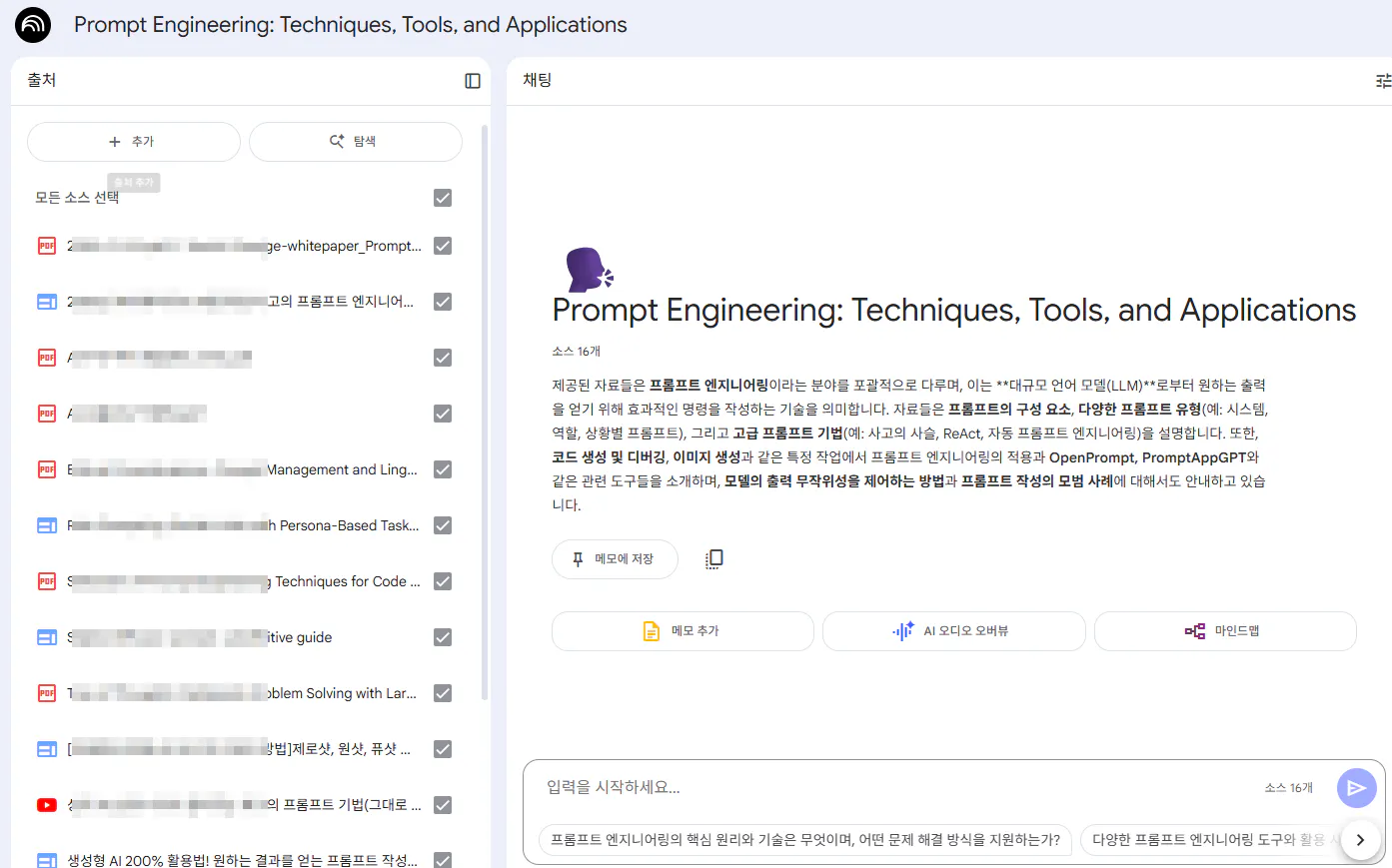Collapse the sources panel with sidebar icon

point(473,81)
